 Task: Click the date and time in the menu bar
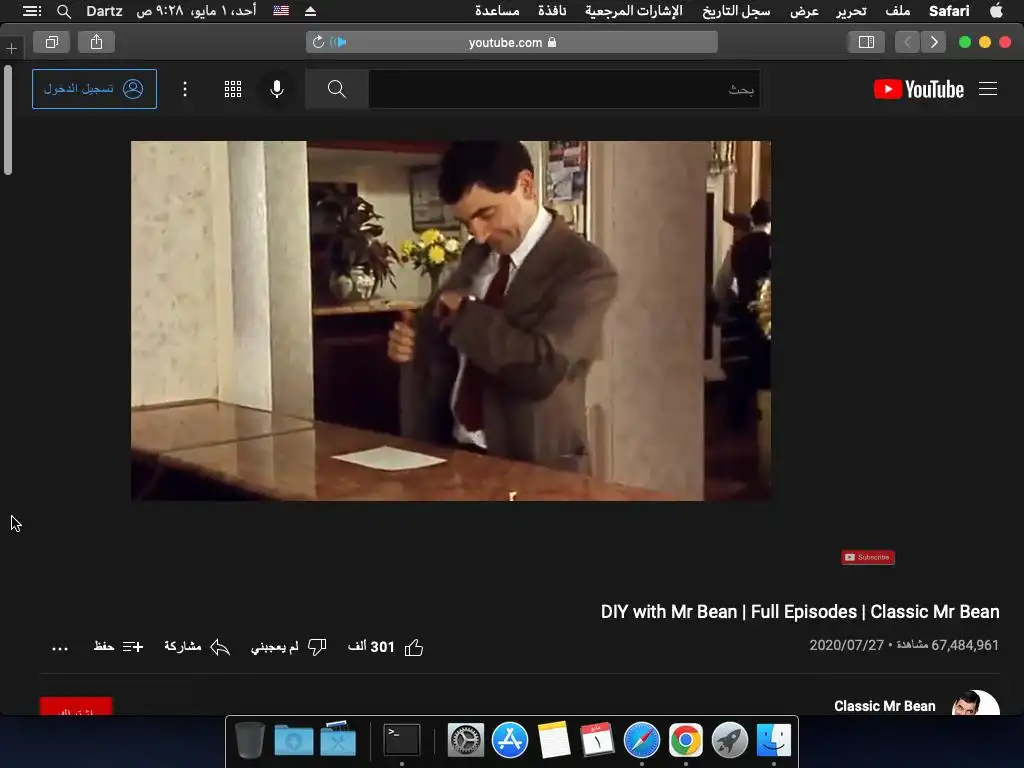pyautogui.click(x=196, y=10)
